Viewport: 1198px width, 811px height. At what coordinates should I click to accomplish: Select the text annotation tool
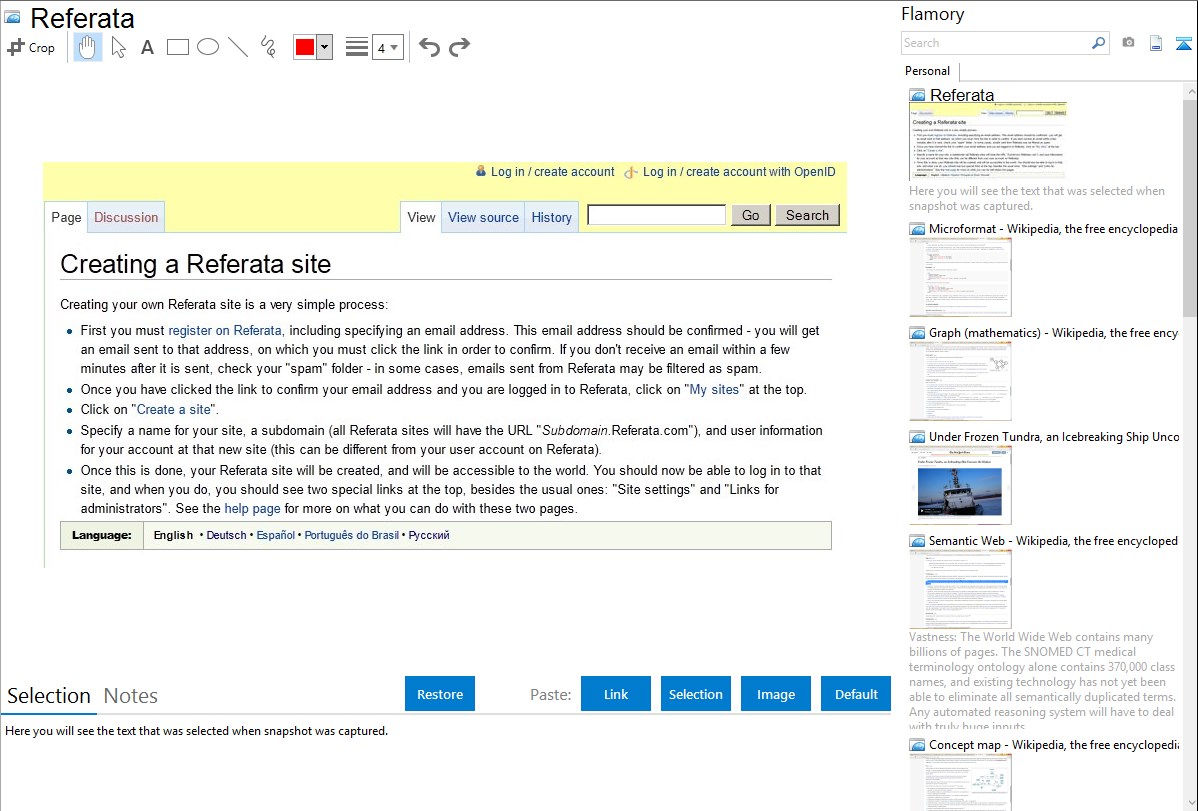(x=147, y=47)
